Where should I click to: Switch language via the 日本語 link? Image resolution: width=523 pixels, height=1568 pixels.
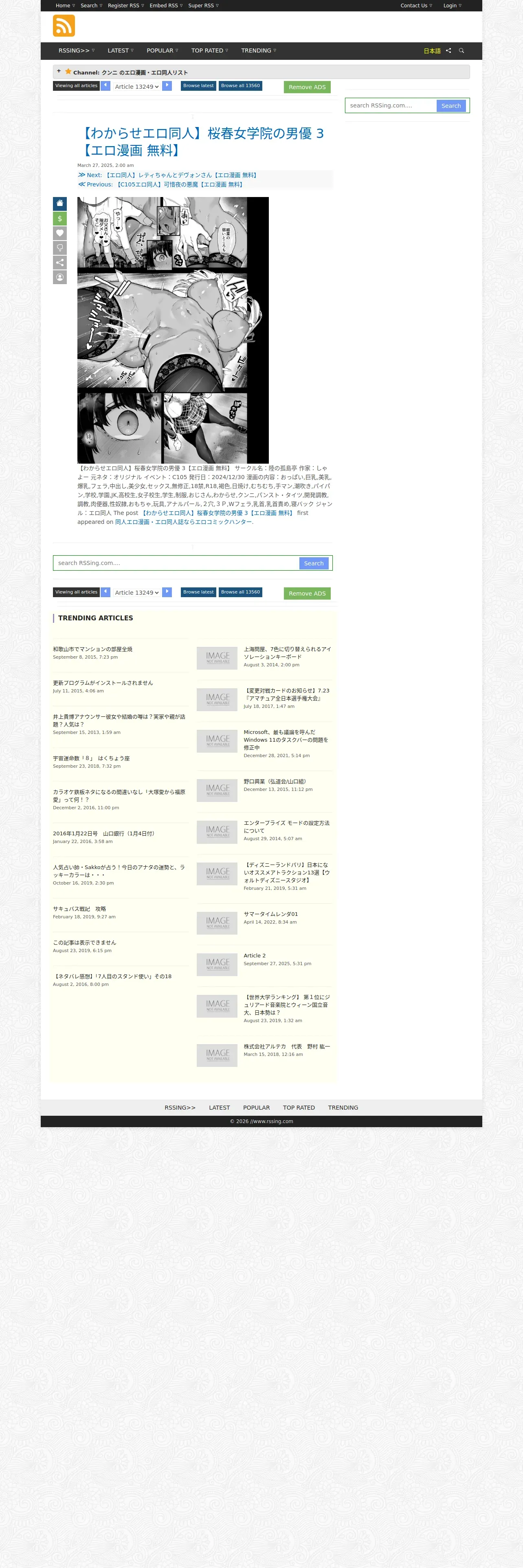click(x=432, y=51)
